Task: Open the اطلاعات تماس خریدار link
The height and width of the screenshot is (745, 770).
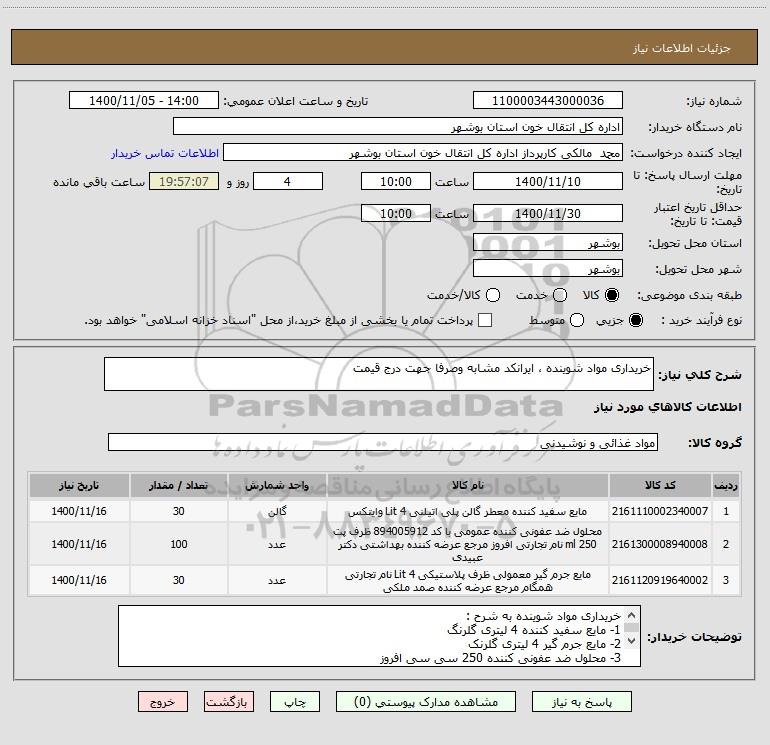Action: (165, 153)
